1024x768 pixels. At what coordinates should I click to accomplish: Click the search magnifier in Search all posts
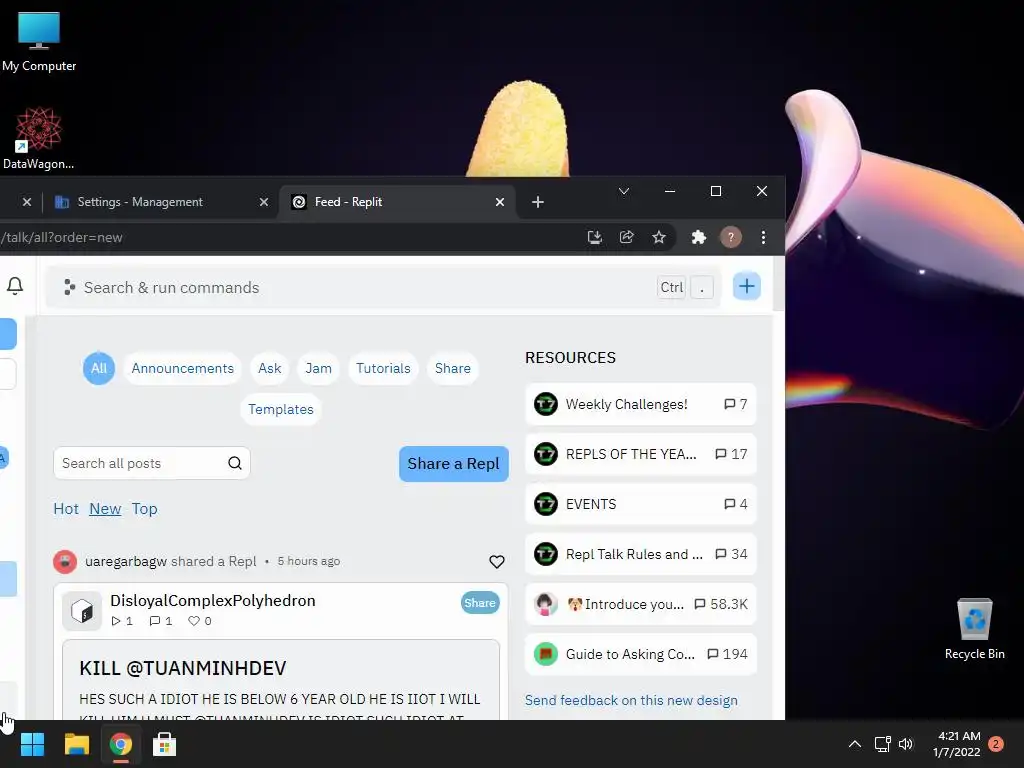click(x=235, y=463)
